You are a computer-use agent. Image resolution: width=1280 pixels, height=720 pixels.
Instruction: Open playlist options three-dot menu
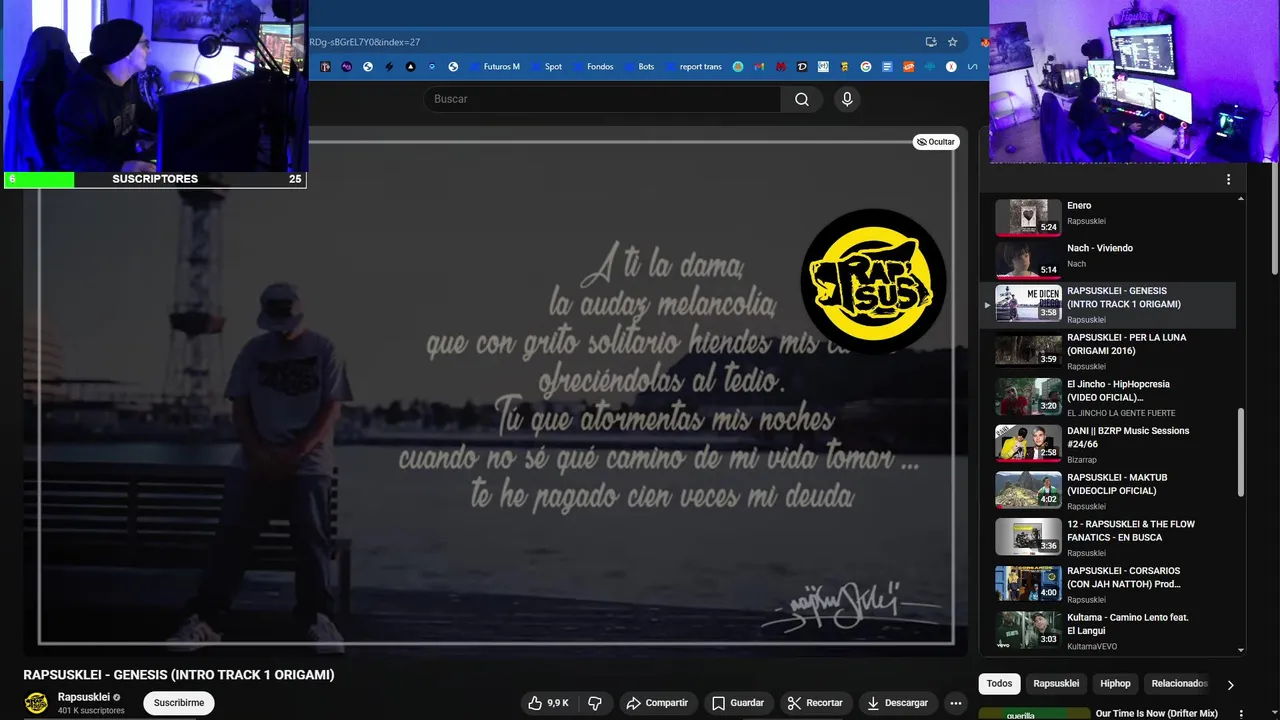1229,180
